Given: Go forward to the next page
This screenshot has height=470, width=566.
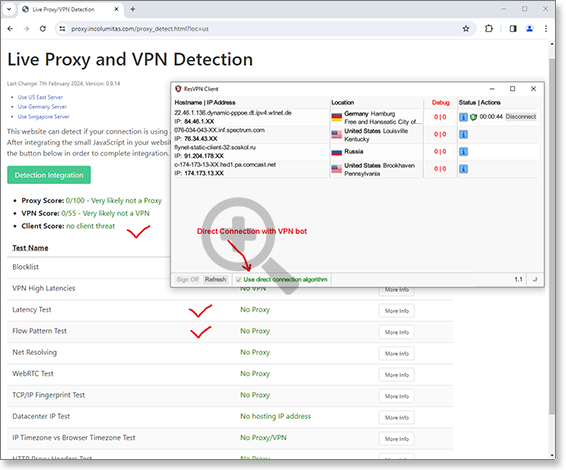Looking at the screenshot, I should click(26, 29).
